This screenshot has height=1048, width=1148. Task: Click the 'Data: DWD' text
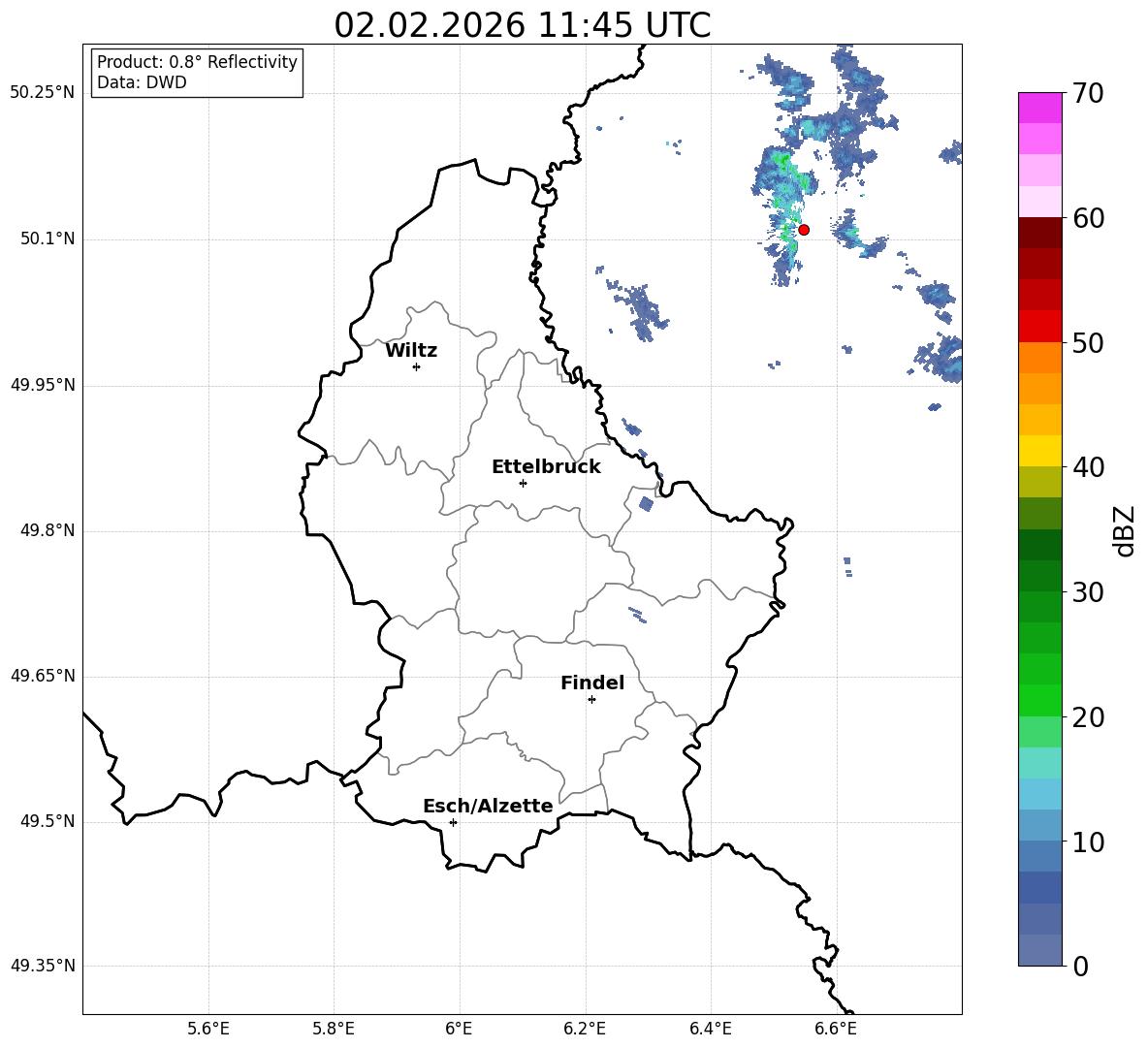pos(142,82)
